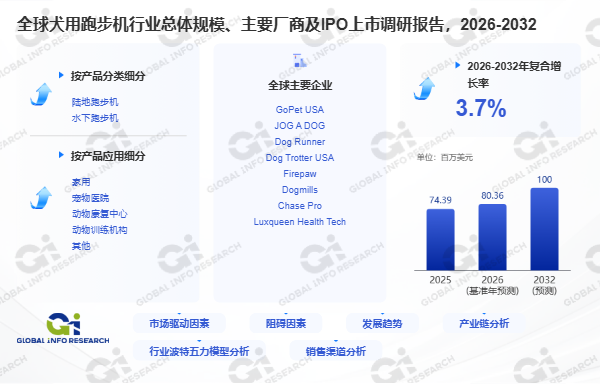Click the triangle bullet before 按产品分类细分
Image resolution: width=600 pixels, height=384 pixels.
point(61,75)
